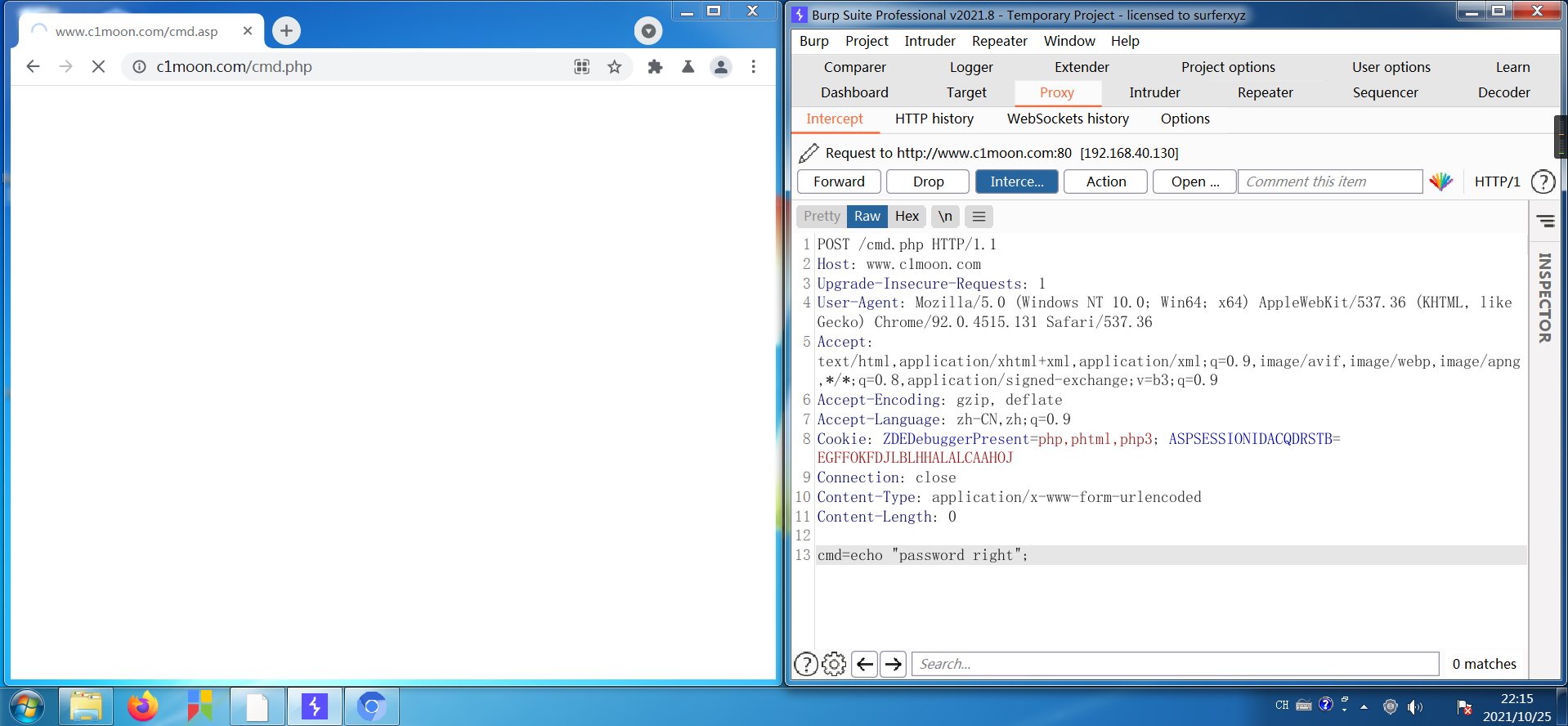Switch to the Sequencer tab

pyautogui.click(x=1385, y=92)
